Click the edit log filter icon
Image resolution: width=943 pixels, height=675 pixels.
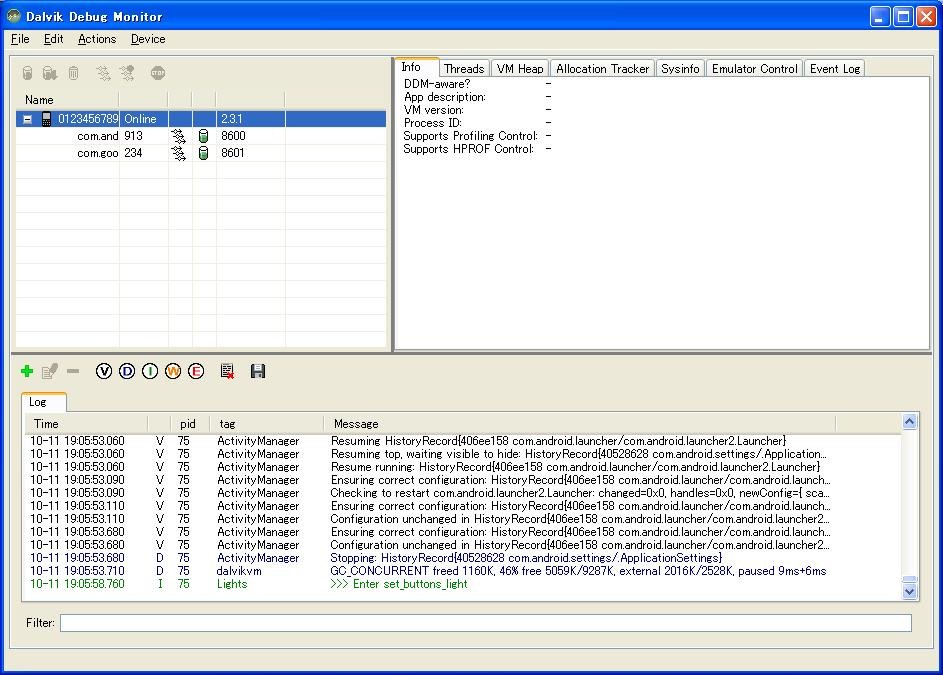coord(50,371)
